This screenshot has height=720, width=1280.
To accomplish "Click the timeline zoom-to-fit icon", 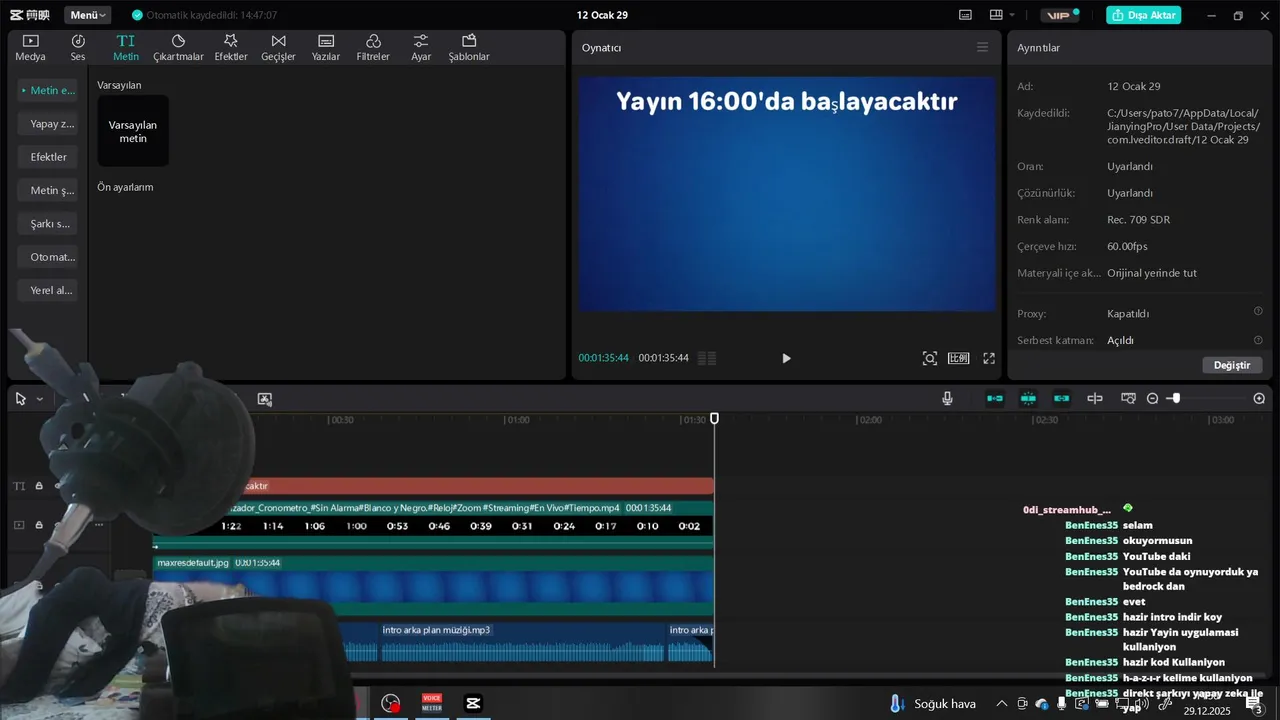I will pyautogui.click(x=1128, y=398).
